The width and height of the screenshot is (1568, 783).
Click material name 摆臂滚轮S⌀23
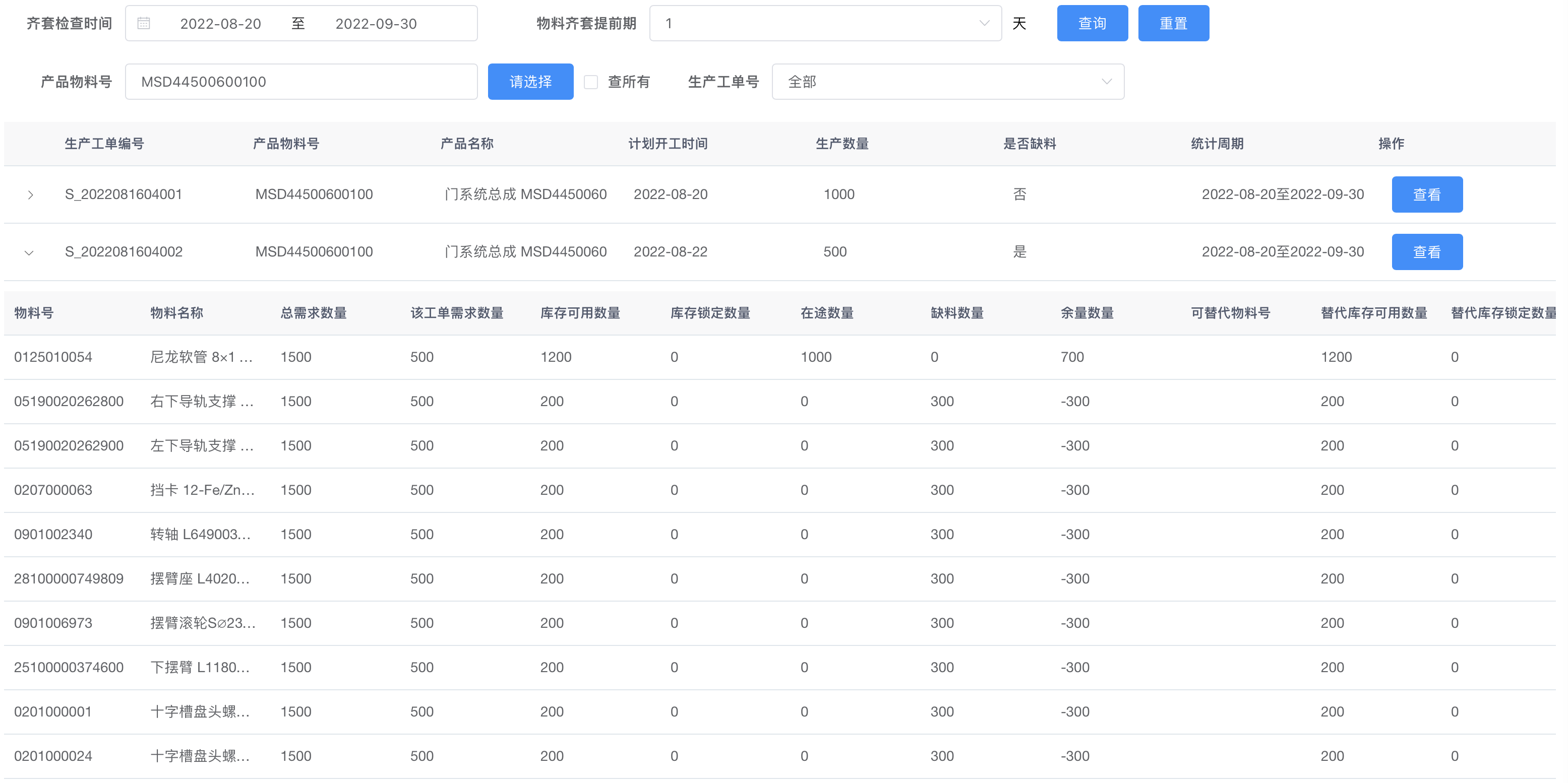[x=203, y=624]
